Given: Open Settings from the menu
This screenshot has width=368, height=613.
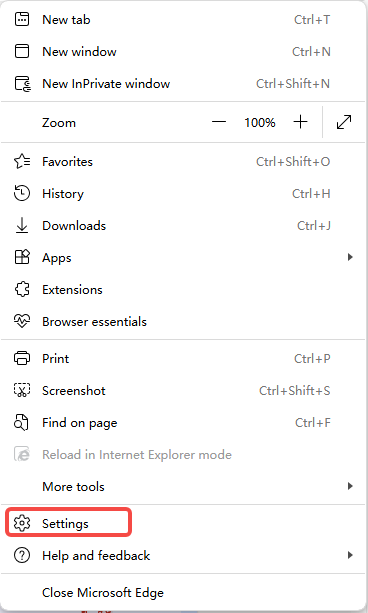Looking at the screenshot, I should 184,523.
